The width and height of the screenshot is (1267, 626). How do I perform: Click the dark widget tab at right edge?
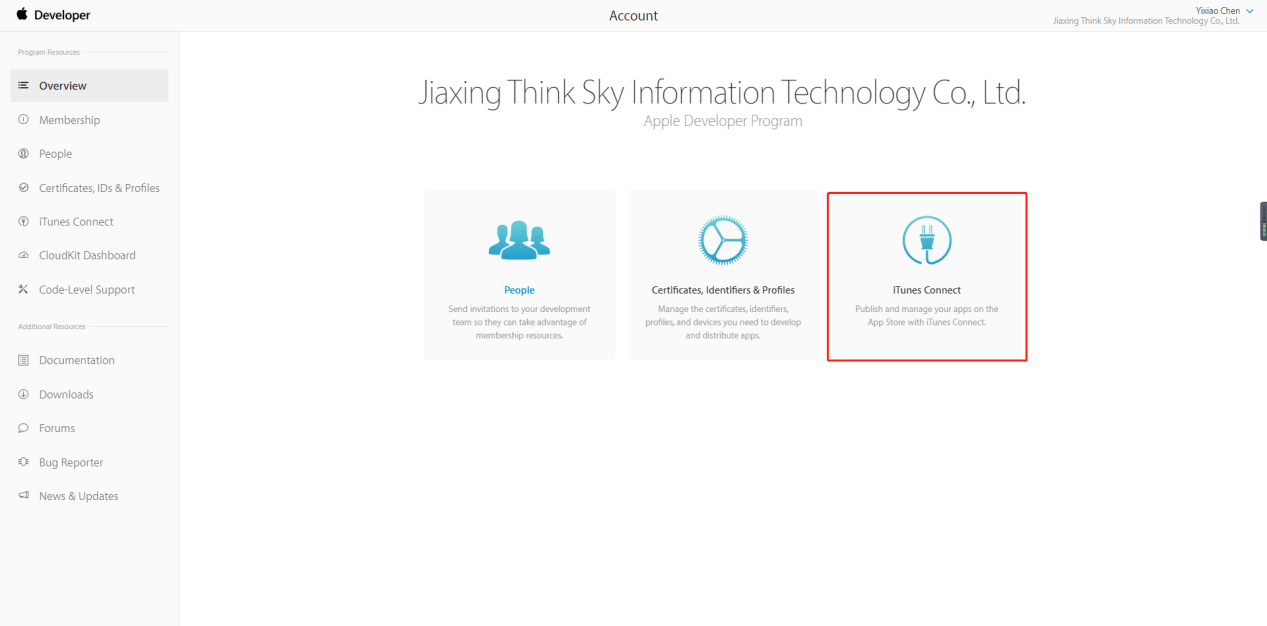pos(1263,221)
